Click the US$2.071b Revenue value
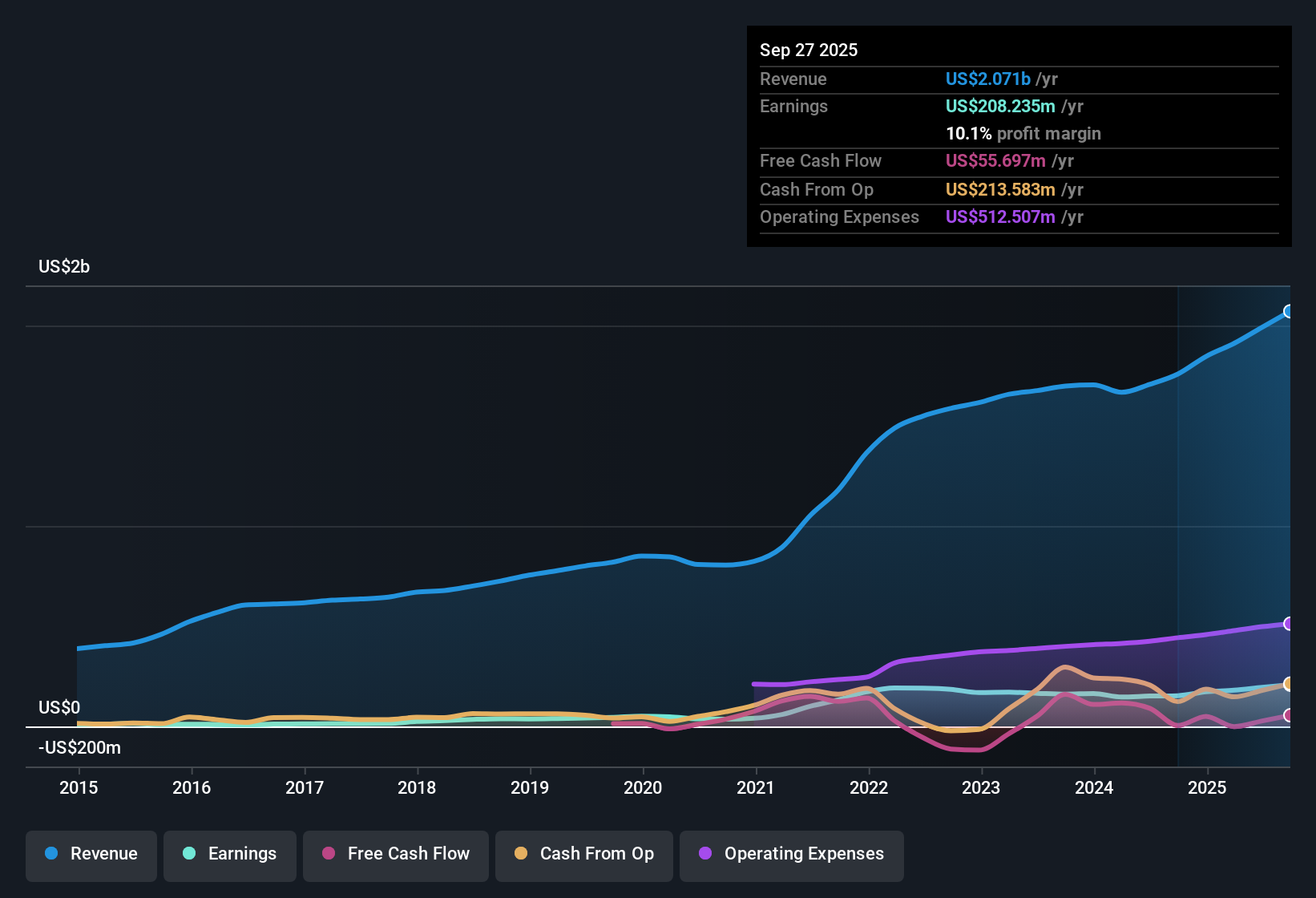The image size is (1316, 898). (987, 79)
